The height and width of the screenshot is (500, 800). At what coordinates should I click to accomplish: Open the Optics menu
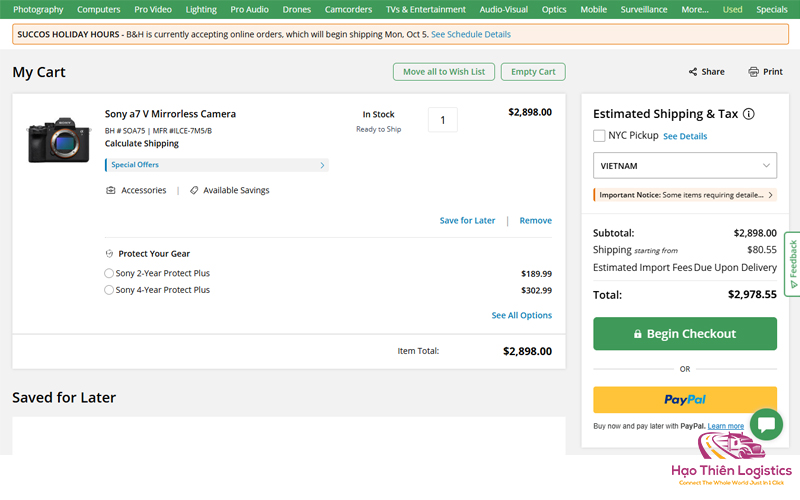(554, 9)
